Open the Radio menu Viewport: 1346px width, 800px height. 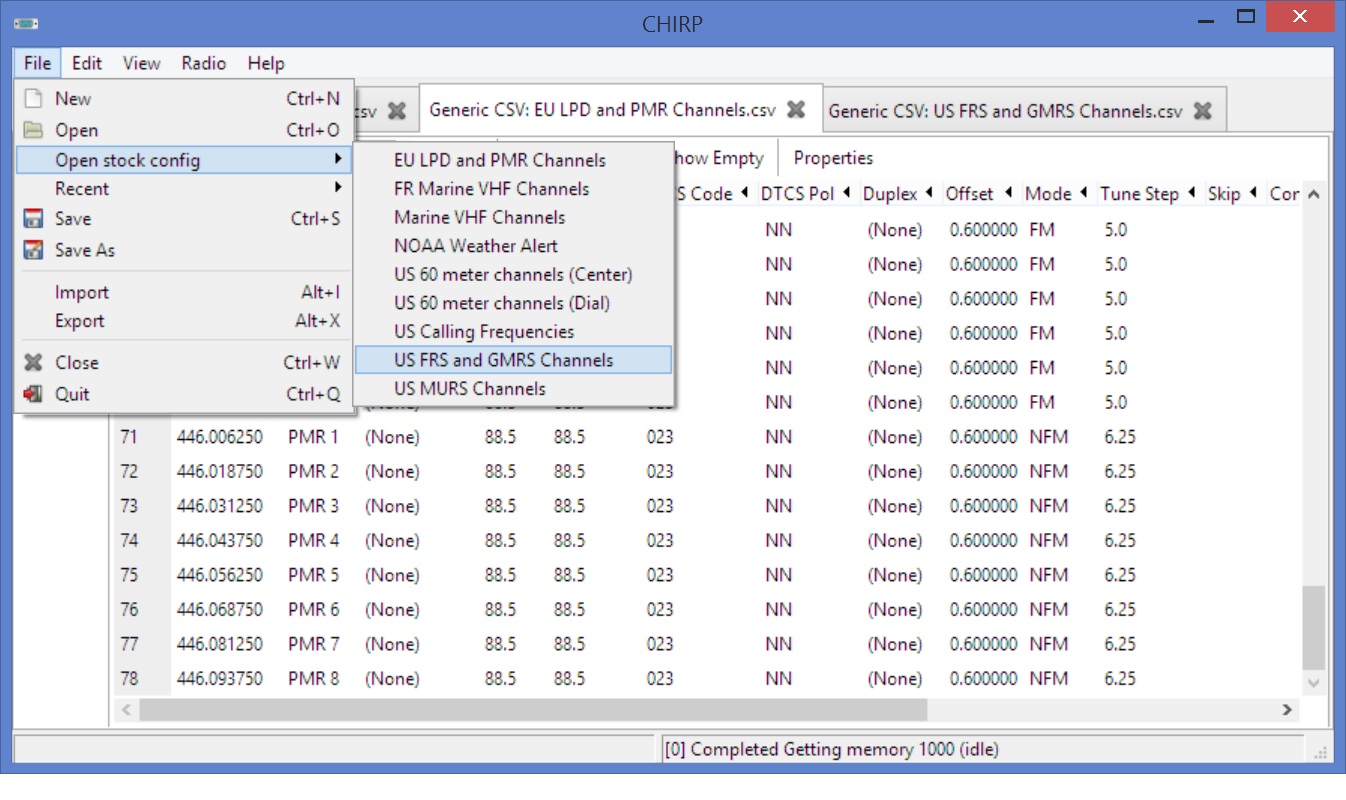click(x=203, y=63)
